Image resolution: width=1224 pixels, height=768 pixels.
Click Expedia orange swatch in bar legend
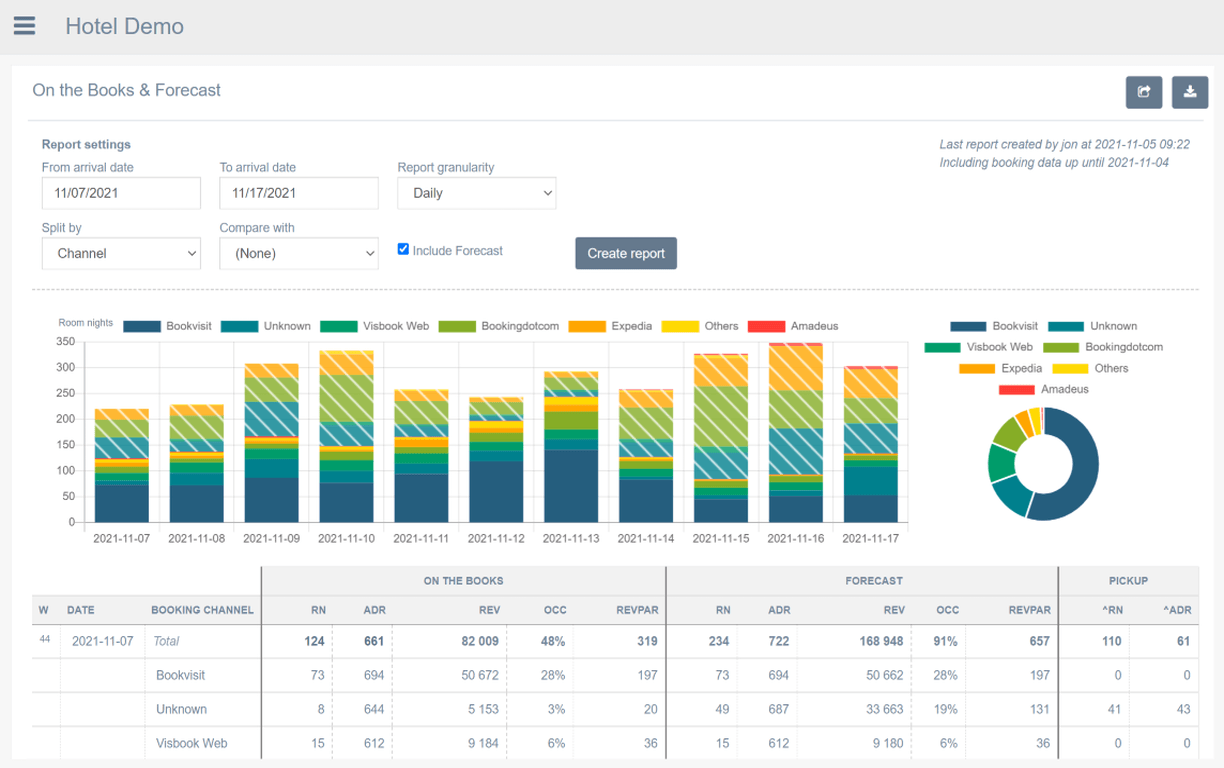coord(587,326)
